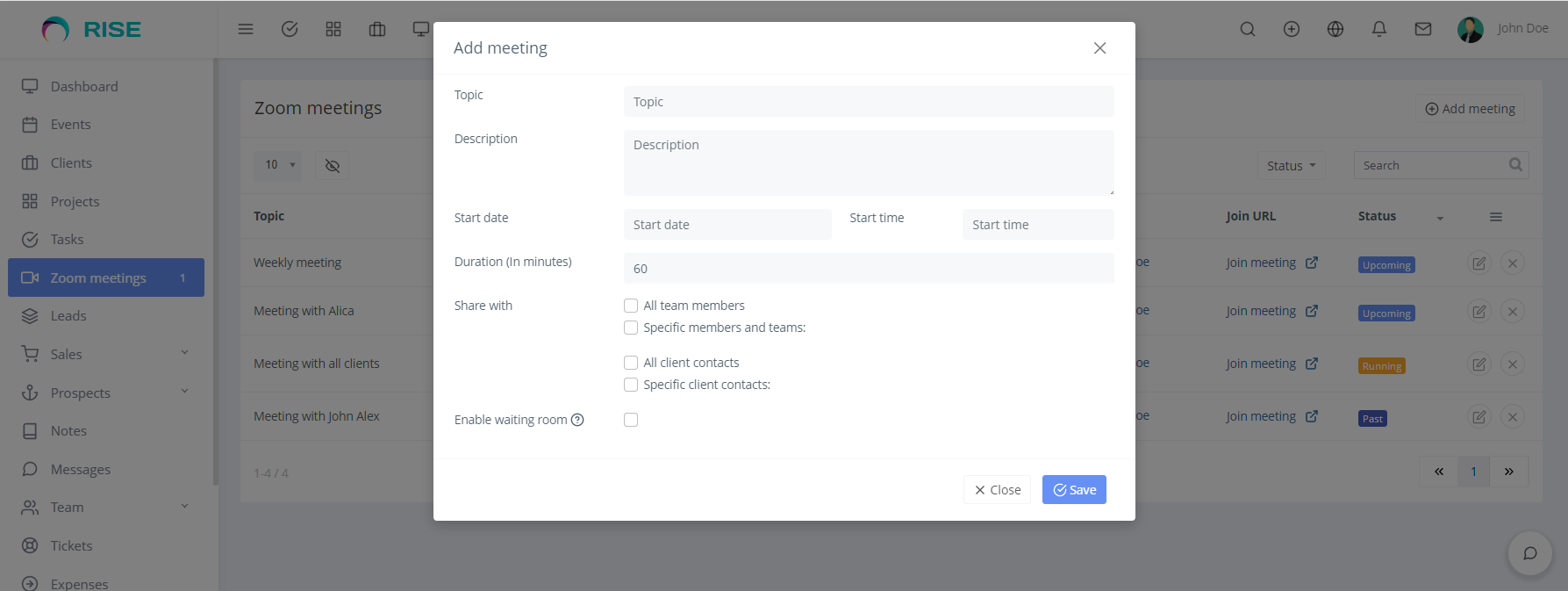The image size is (1568, 591).
Task: Open the rows-per-page 10 dropdown
Action: pyautogui.click(x=277, y=165)
